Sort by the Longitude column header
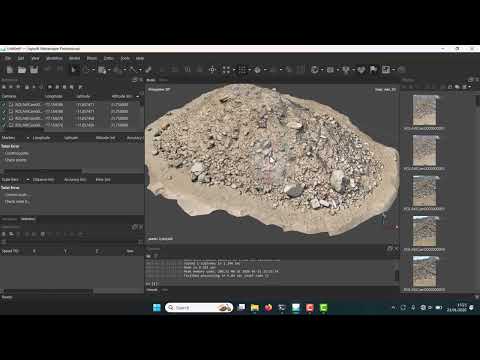Image resolution: width=480 pixels, height=360 pixels. pyautogui.click(x=54, y=96)
